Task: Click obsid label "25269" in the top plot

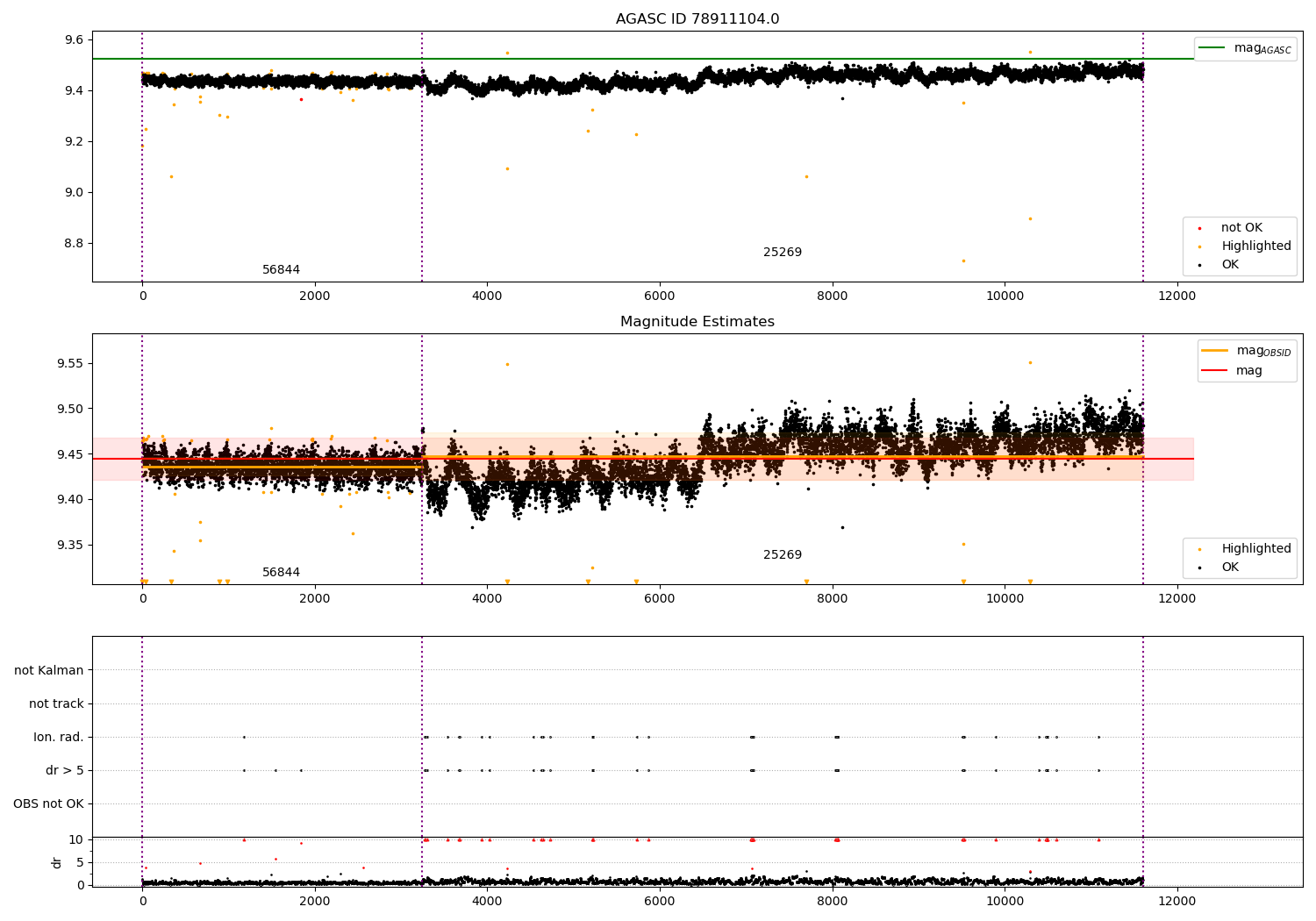Action: (783, 253)
